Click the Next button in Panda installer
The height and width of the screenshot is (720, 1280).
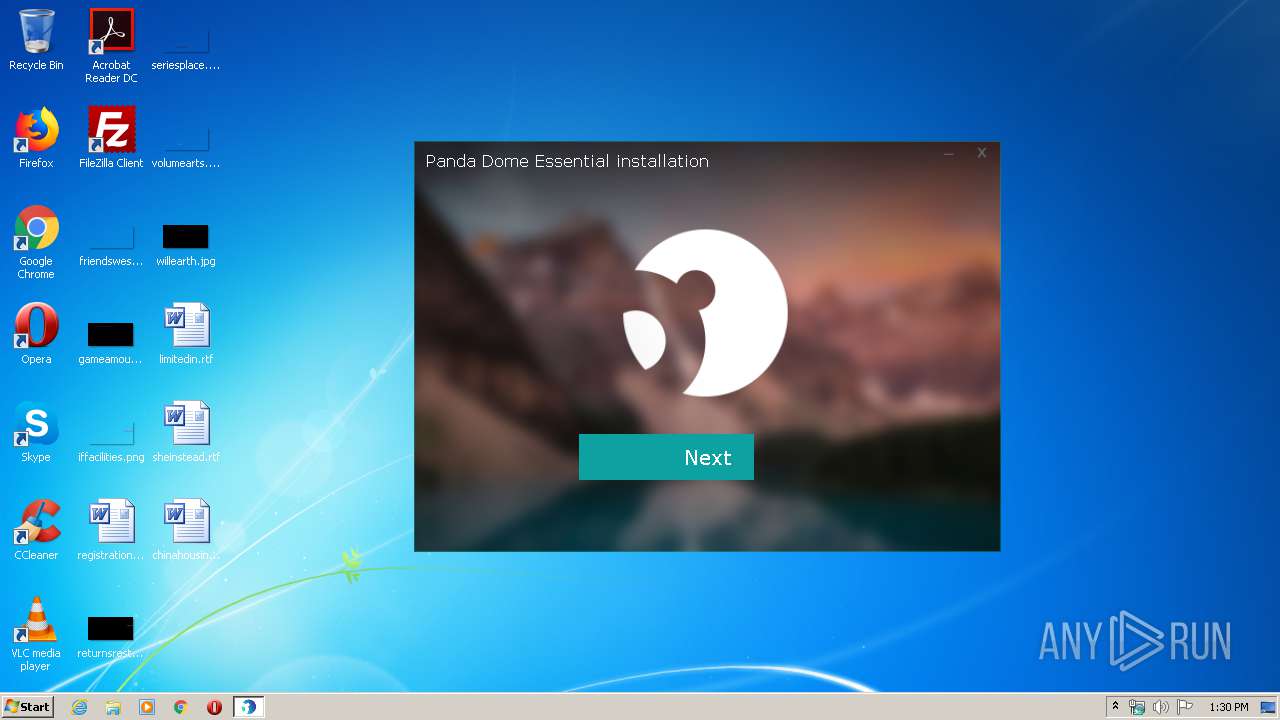click(666, 457)
